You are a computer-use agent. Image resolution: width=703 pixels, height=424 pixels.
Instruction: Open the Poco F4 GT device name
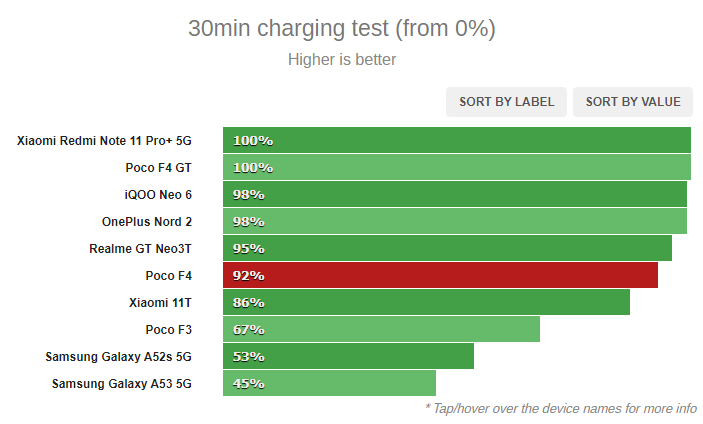point(158,168)
